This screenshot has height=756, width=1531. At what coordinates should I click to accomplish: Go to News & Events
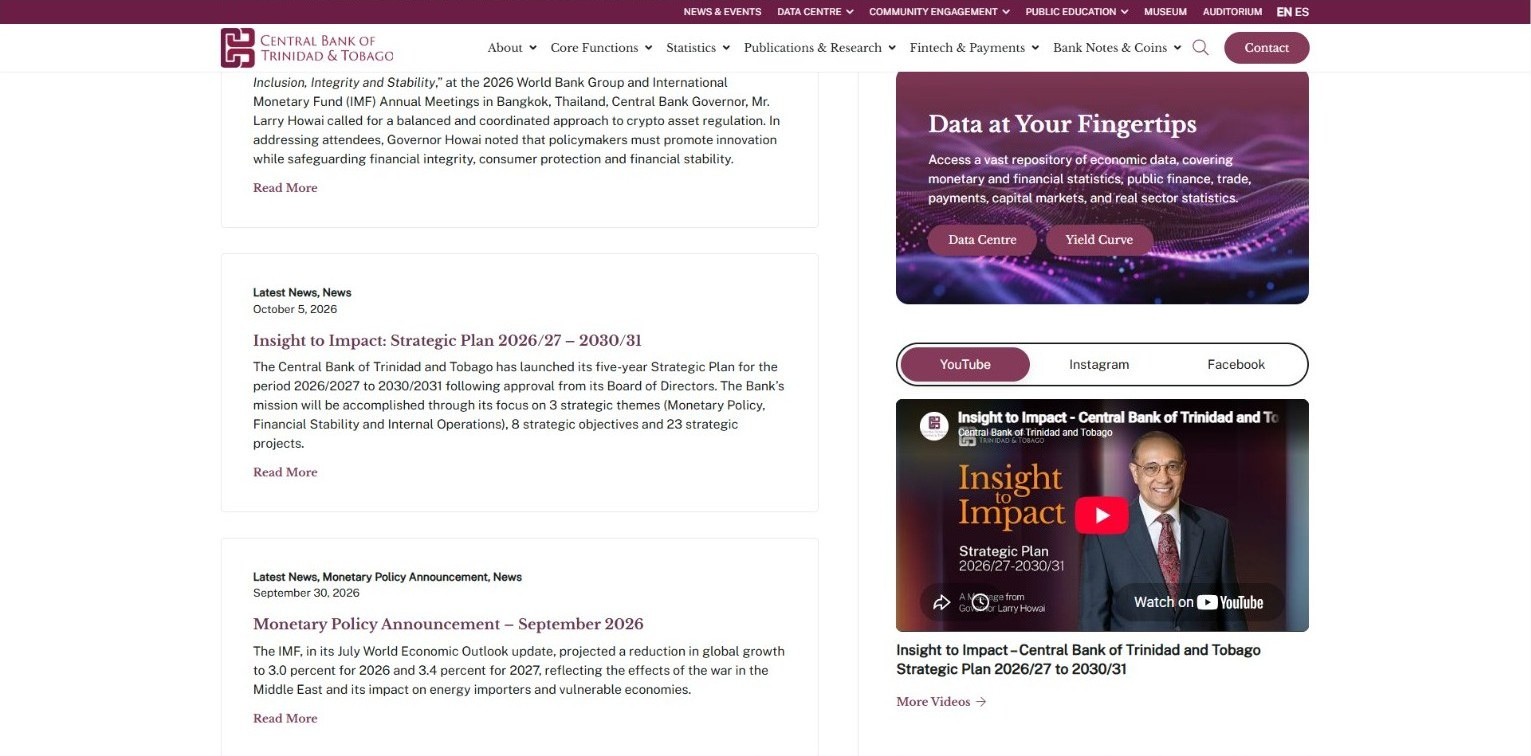(722, 12)
